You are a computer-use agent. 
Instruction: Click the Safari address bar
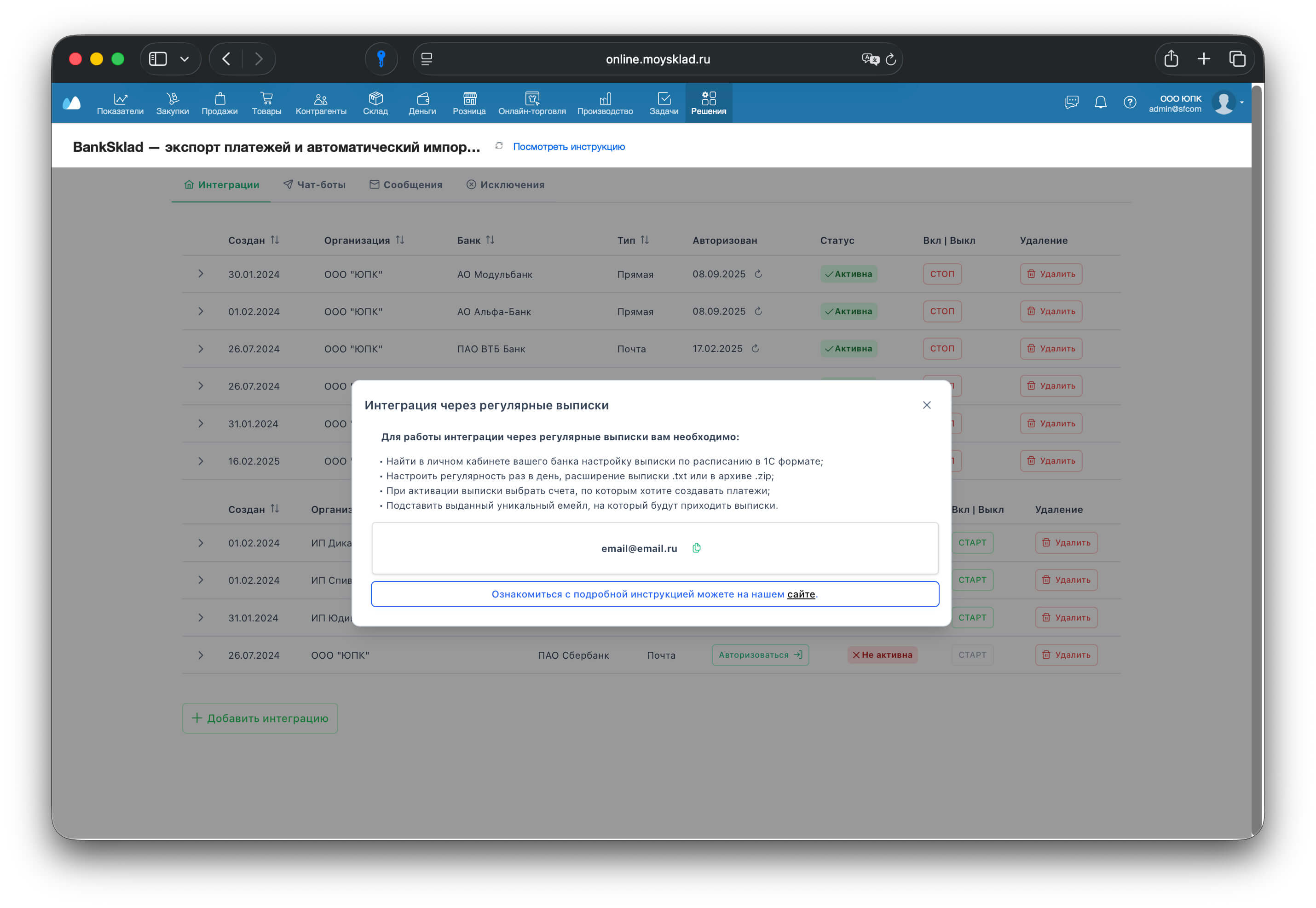[x=658, y=59]
